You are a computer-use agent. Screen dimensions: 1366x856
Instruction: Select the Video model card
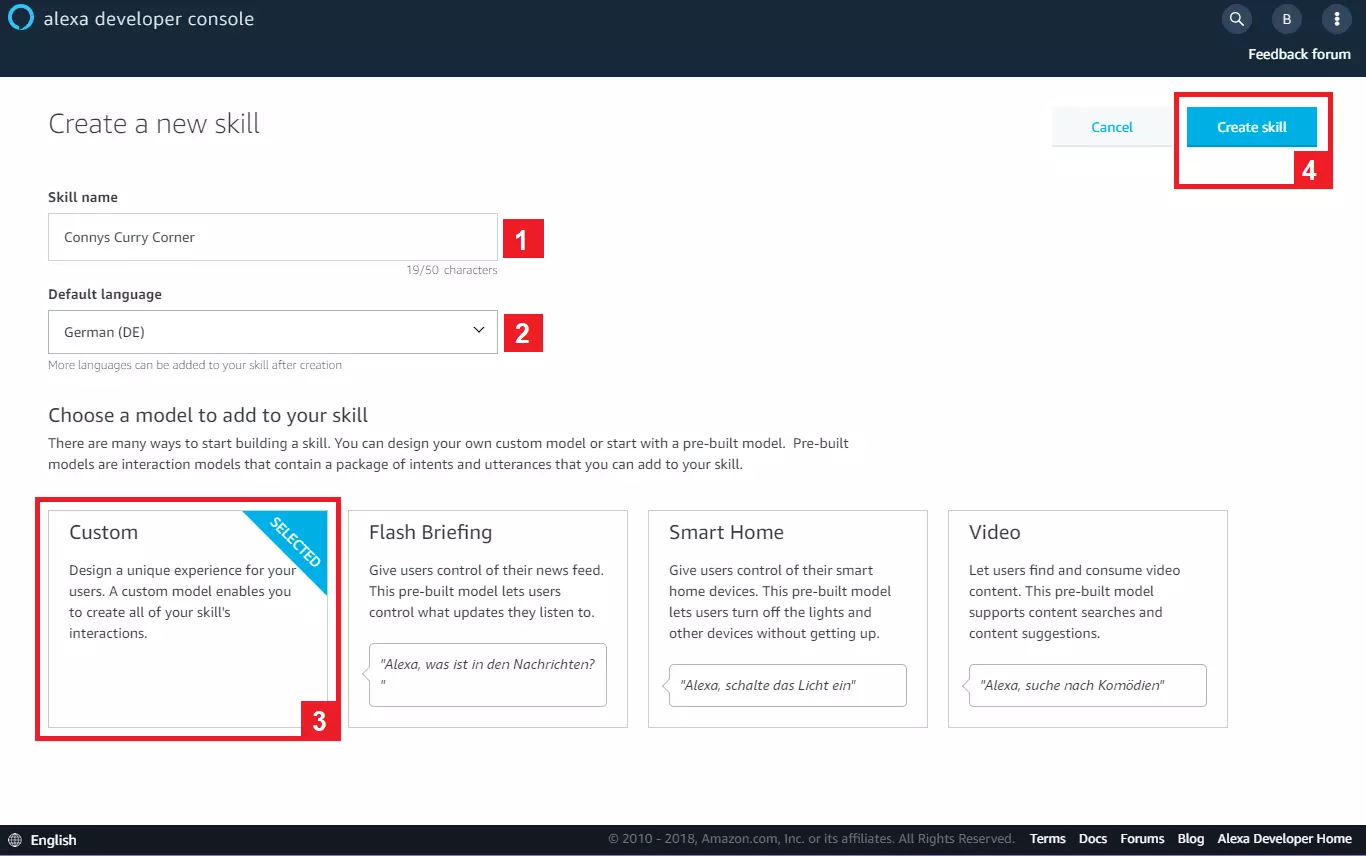[x=1088, y=619]
